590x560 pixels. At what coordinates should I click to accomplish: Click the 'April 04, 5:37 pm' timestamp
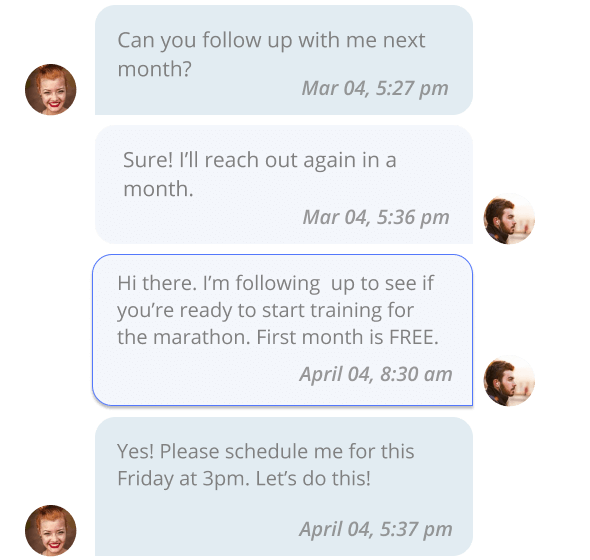point(376,529)
